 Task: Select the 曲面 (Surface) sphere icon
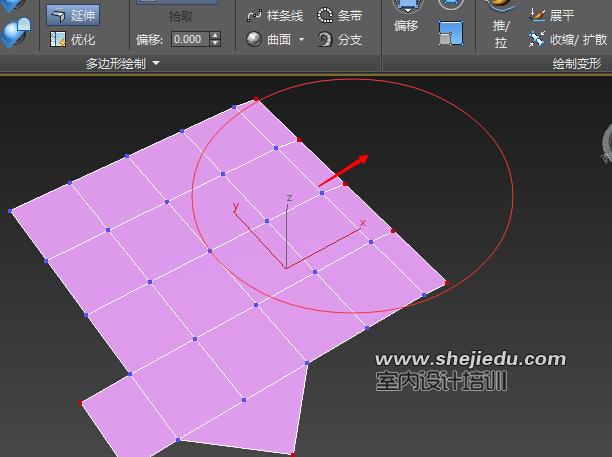pos(254,40)
